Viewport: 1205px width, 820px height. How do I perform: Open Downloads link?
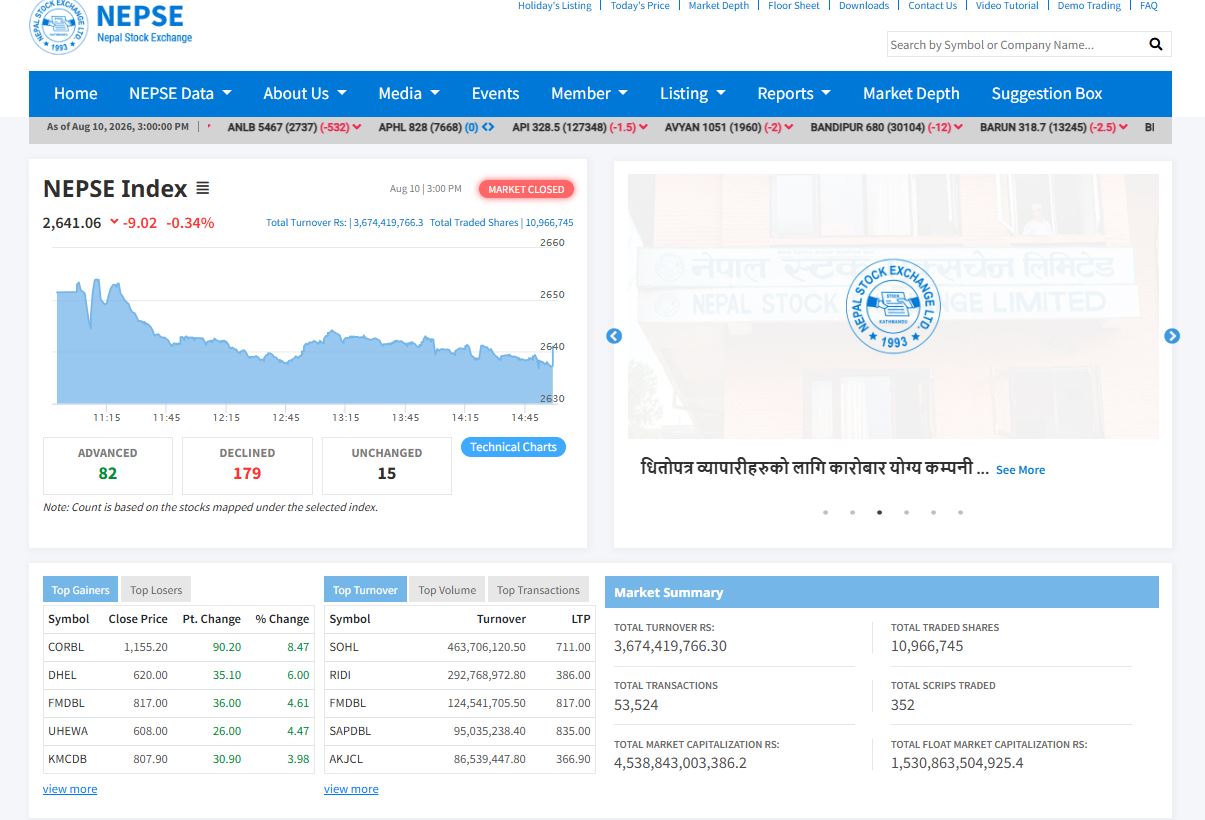pyautogui.click(x=864, y=6)
